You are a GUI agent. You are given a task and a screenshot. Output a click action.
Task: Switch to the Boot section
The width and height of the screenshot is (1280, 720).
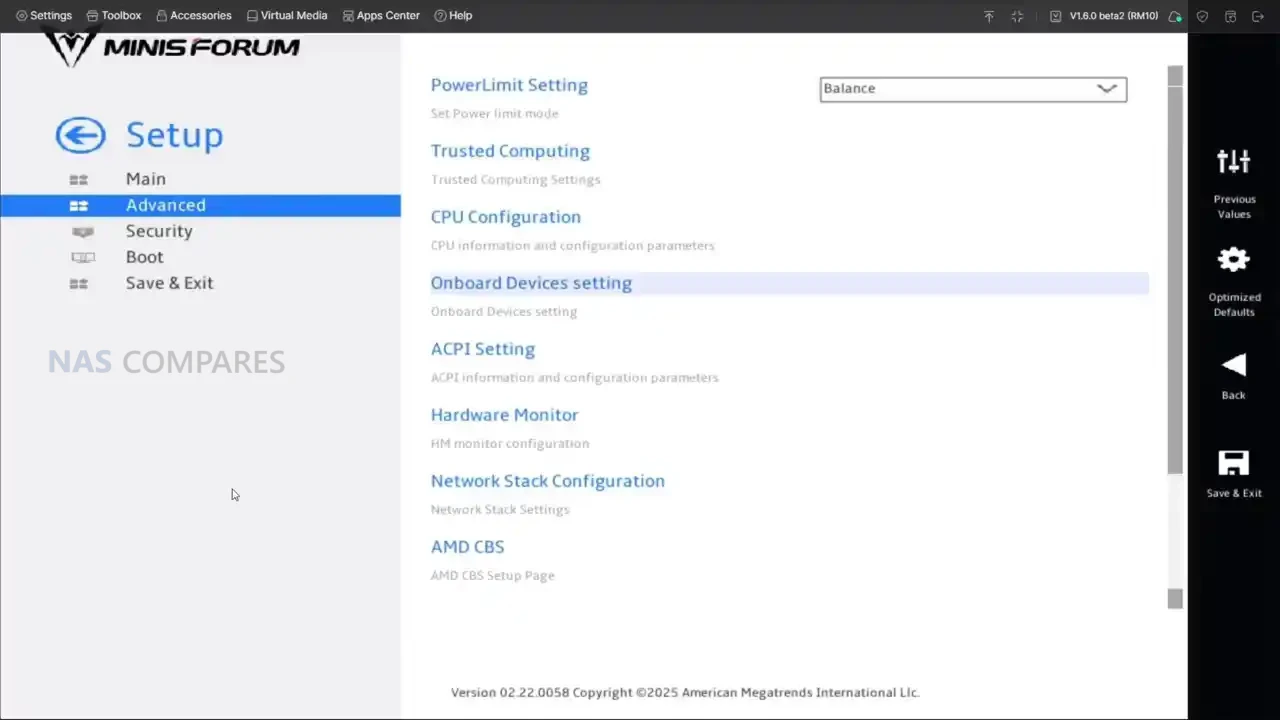coord(144,257)
